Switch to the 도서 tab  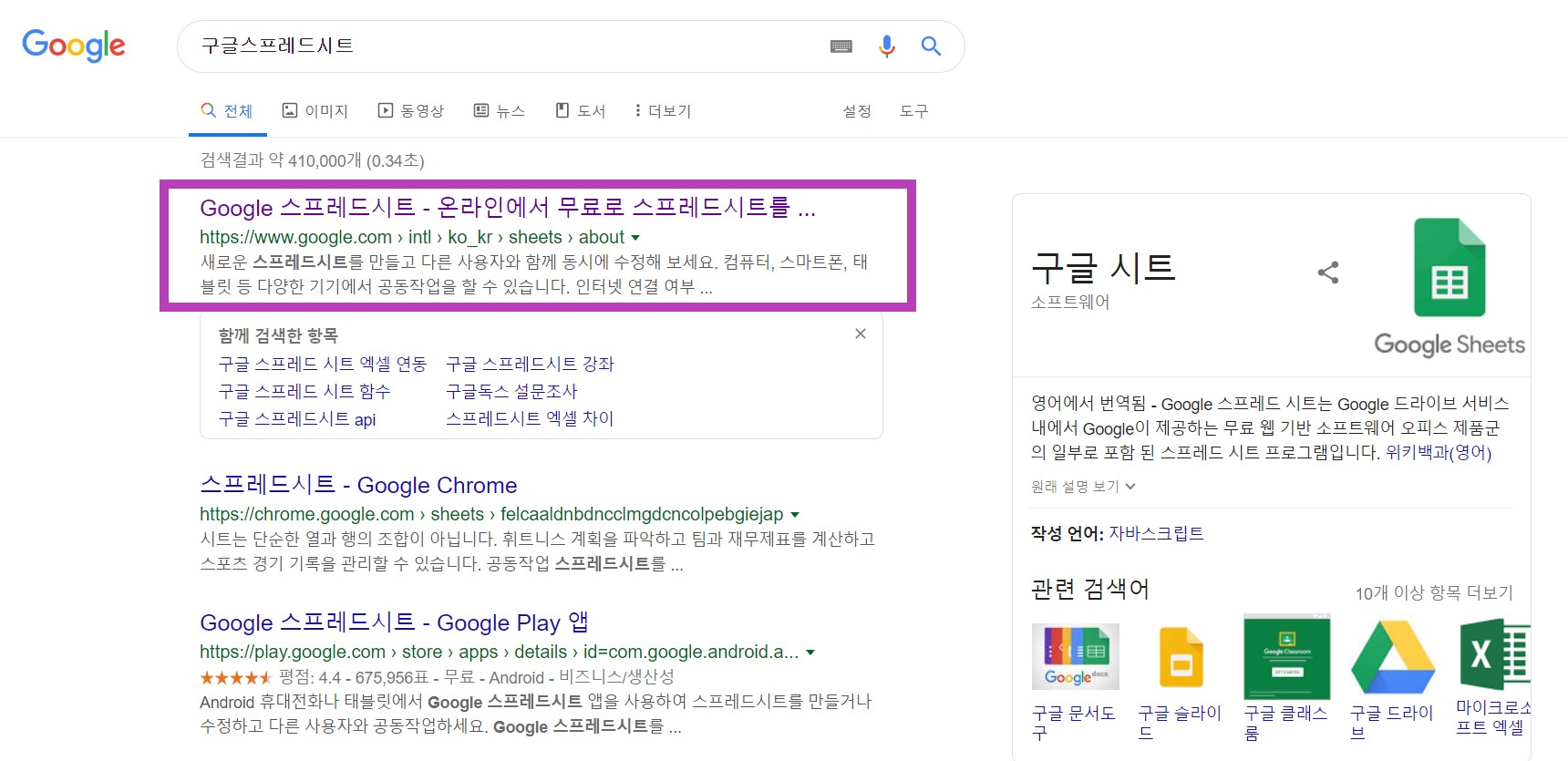(581, 111)
